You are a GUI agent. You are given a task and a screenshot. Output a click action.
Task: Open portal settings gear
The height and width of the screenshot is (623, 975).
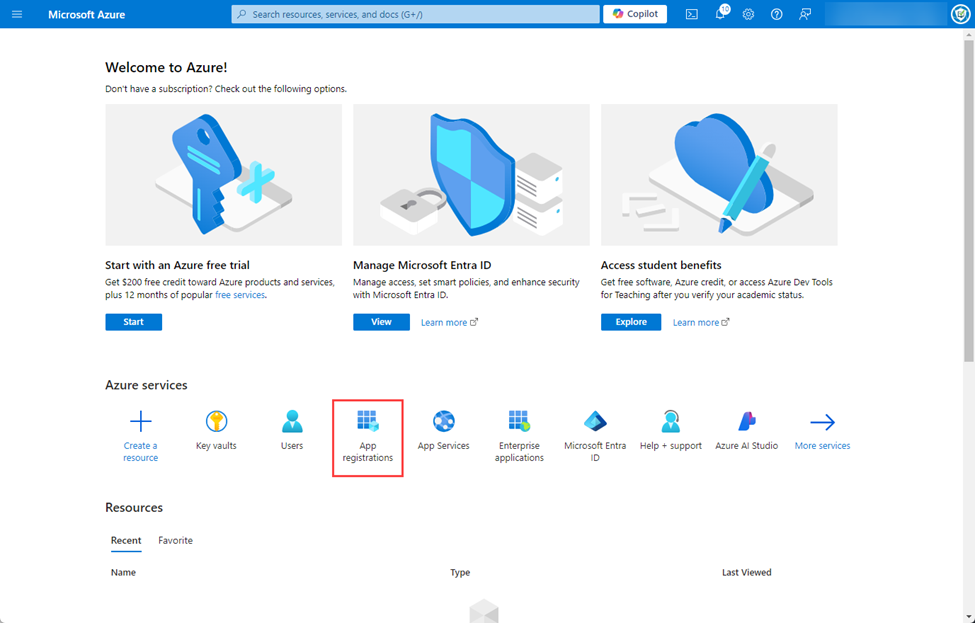(747, 14)
